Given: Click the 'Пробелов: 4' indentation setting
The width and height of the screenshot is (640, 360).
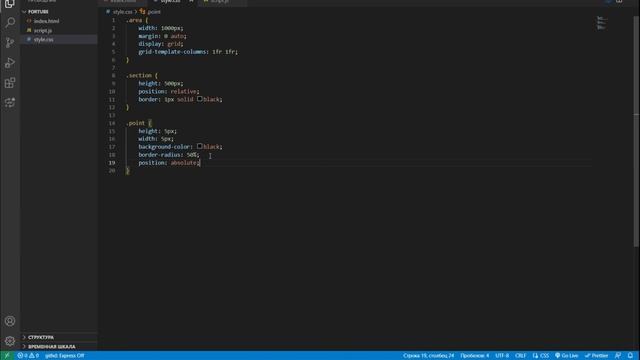Looking at the screenshot, I should coord(475,356).
